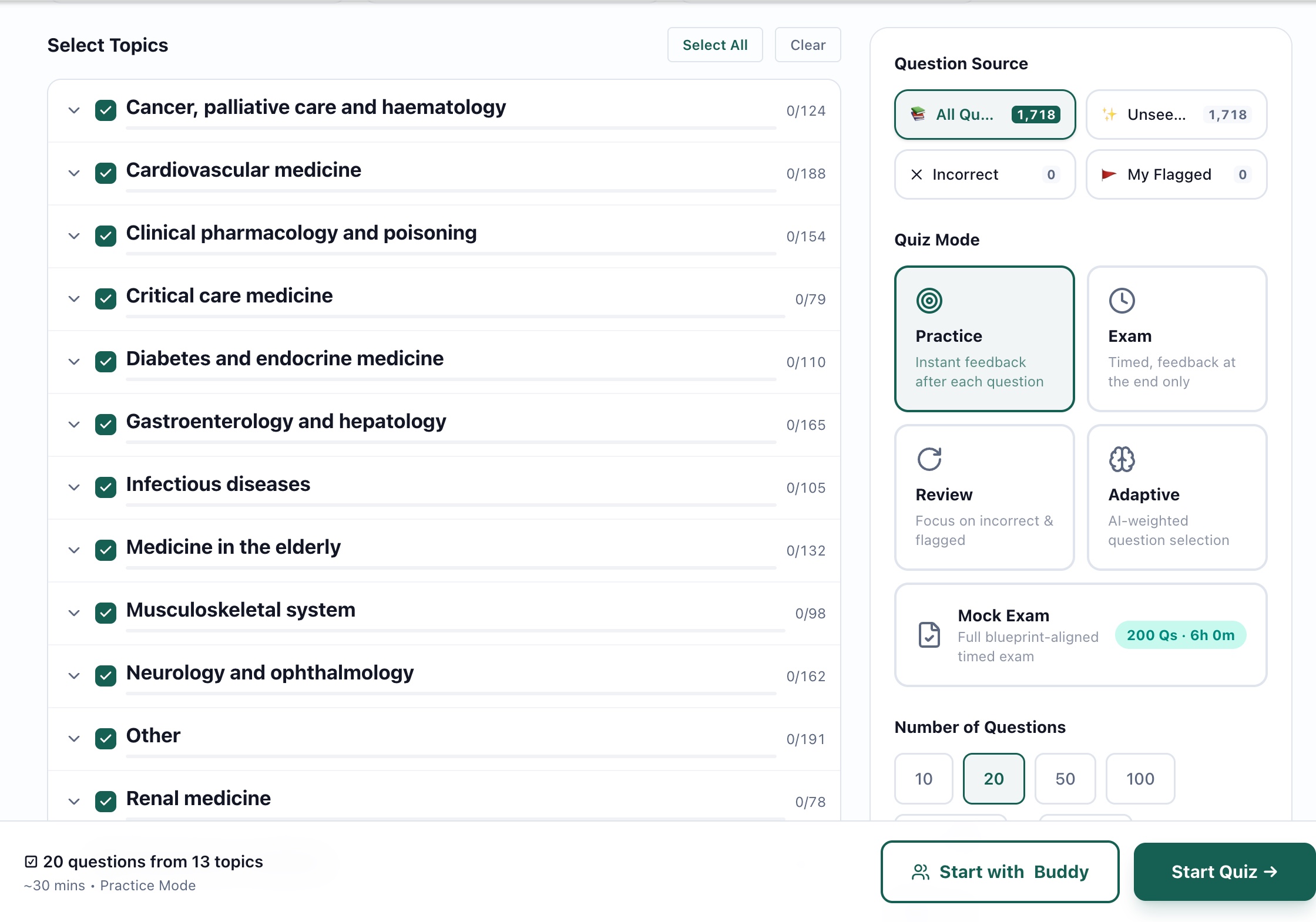Uncheck Renal medicine topic

tap(106, 802)
